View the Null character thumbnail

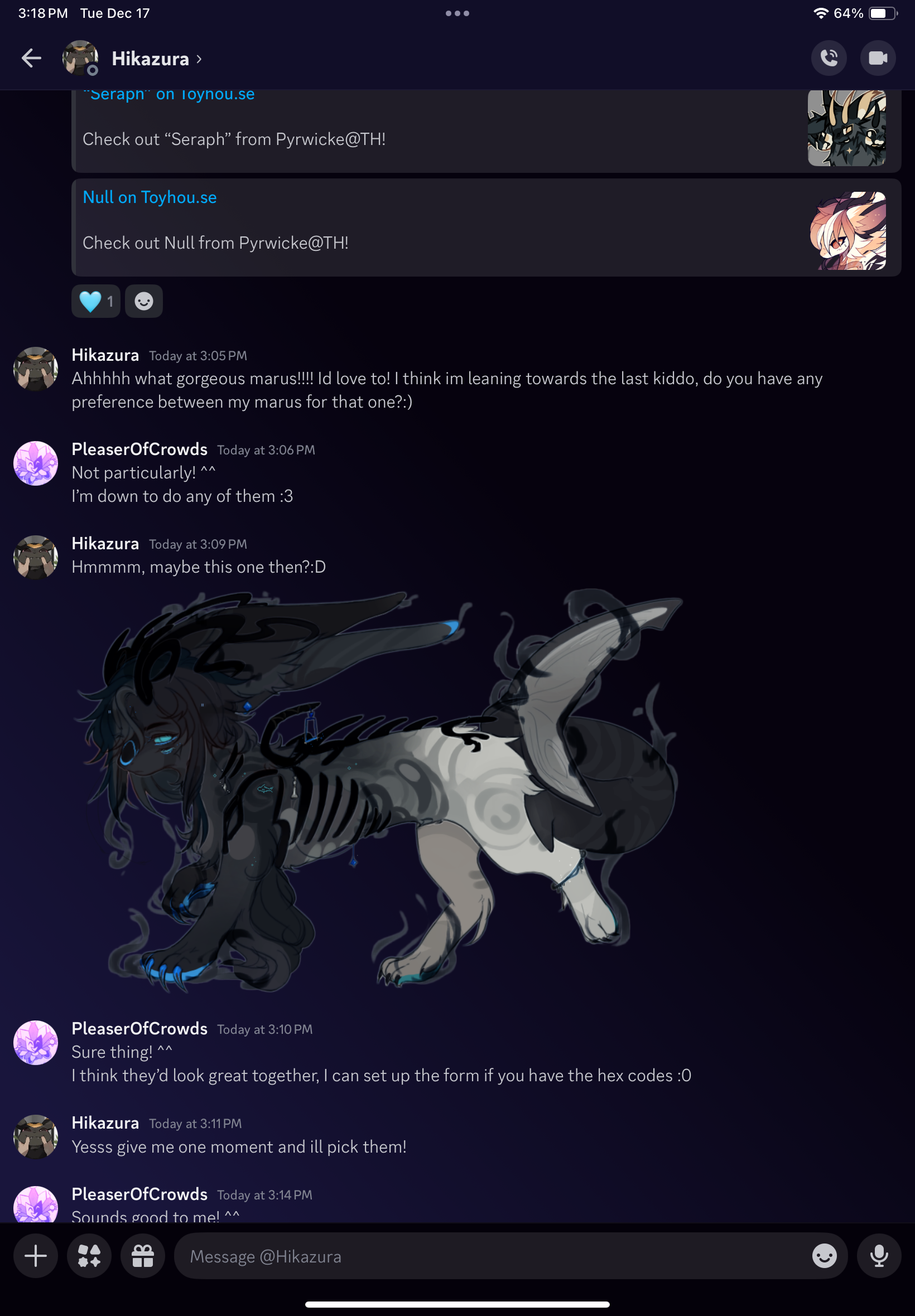(x=847, y=230)
